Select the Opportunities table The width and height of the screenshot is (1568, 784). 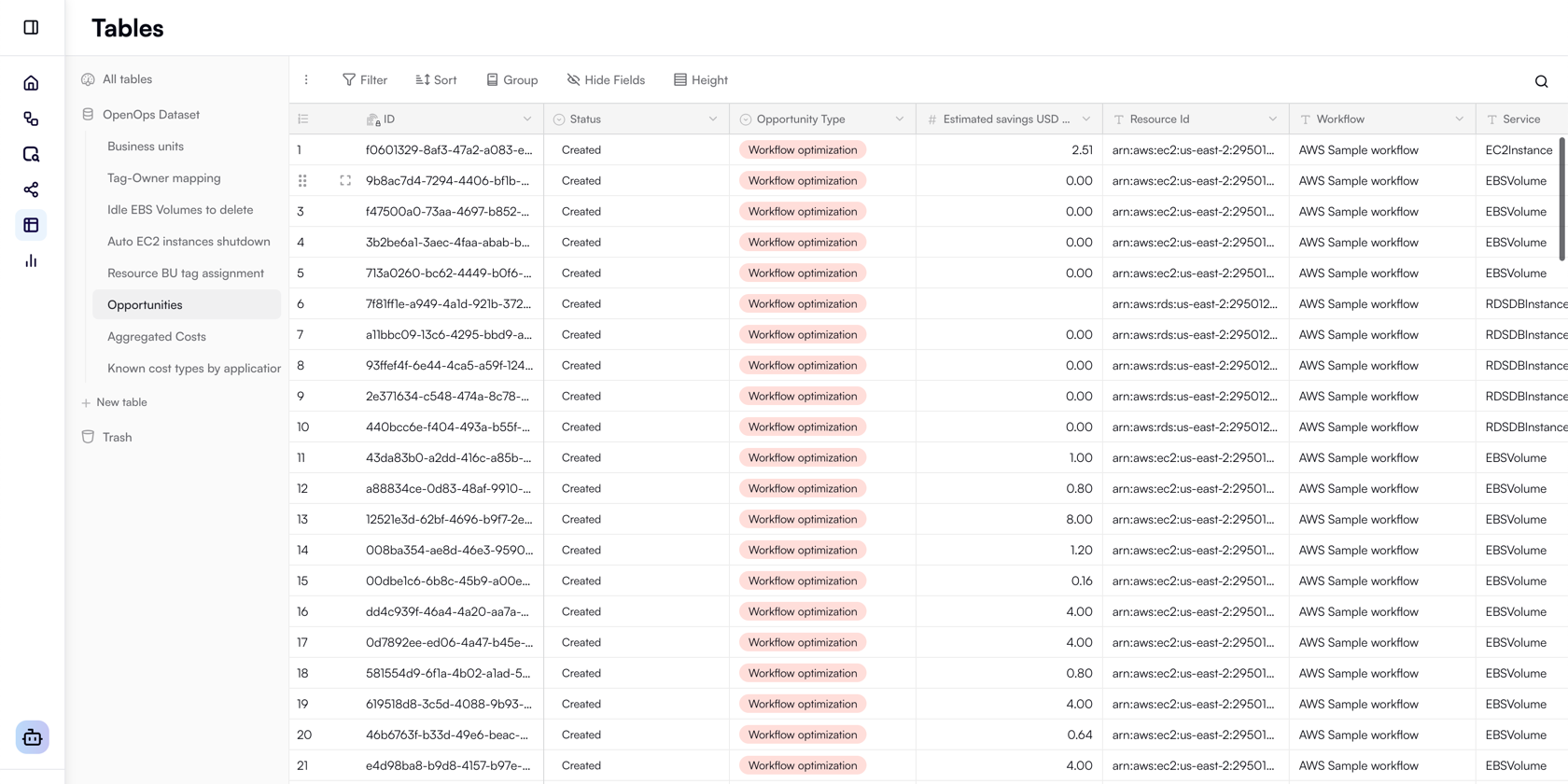[187, 305]
